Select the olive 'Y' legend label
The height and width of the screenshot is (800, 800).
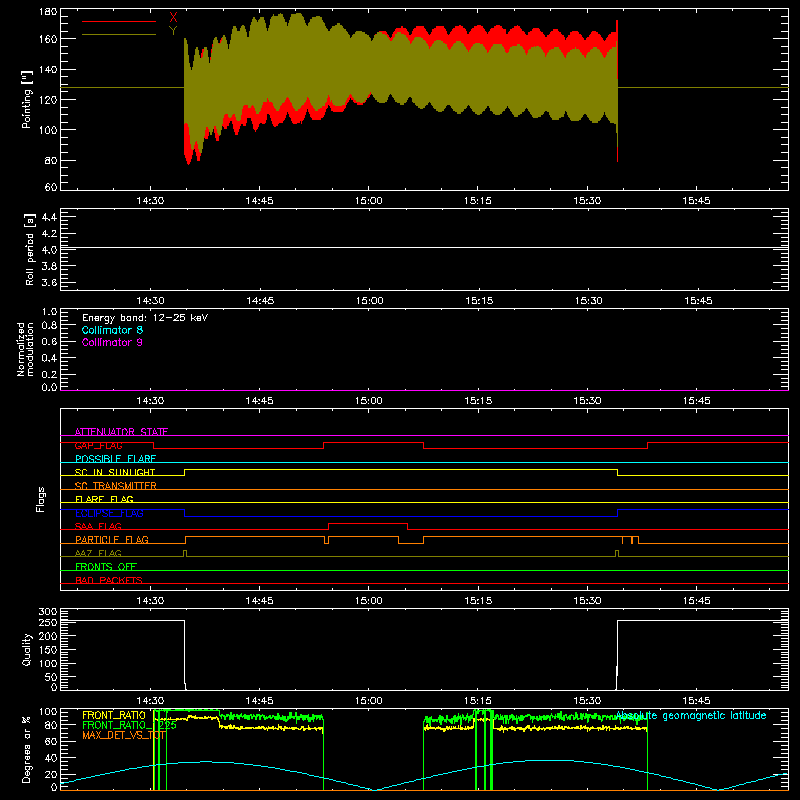pos(173,31)
